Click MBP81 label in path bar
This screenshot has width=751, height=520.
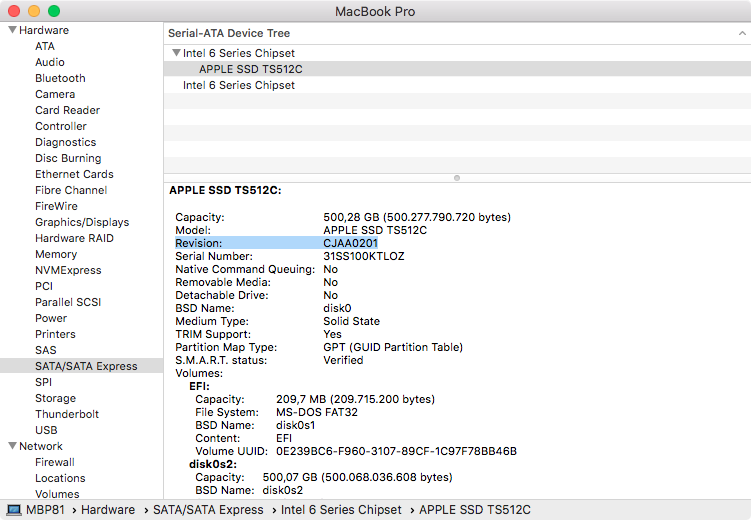click(x=45, y=510)
